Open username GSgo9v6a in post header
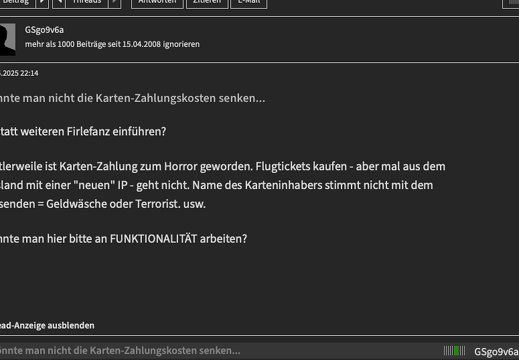The height and width of the screenshot is (360, 519). [x=44, y=30]
